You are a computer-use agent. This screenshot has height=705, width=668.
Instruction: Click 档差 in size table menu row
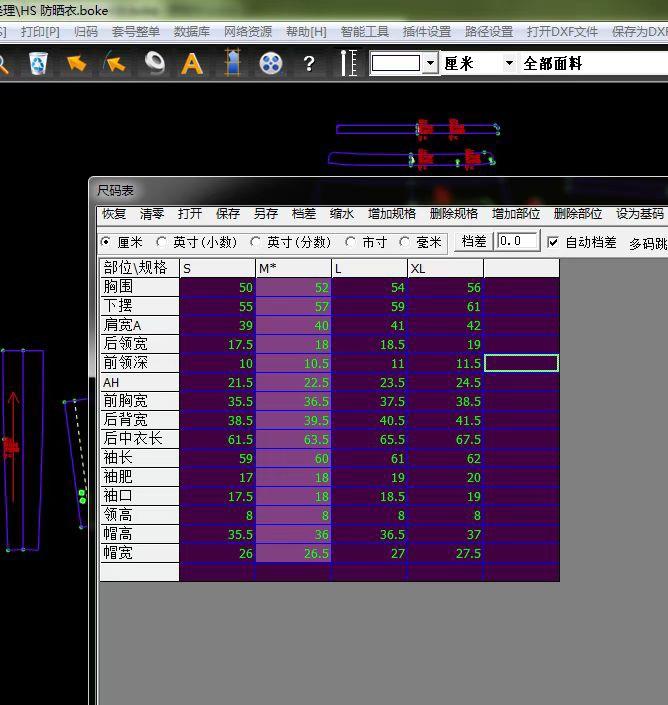click(x=303, y=214)
